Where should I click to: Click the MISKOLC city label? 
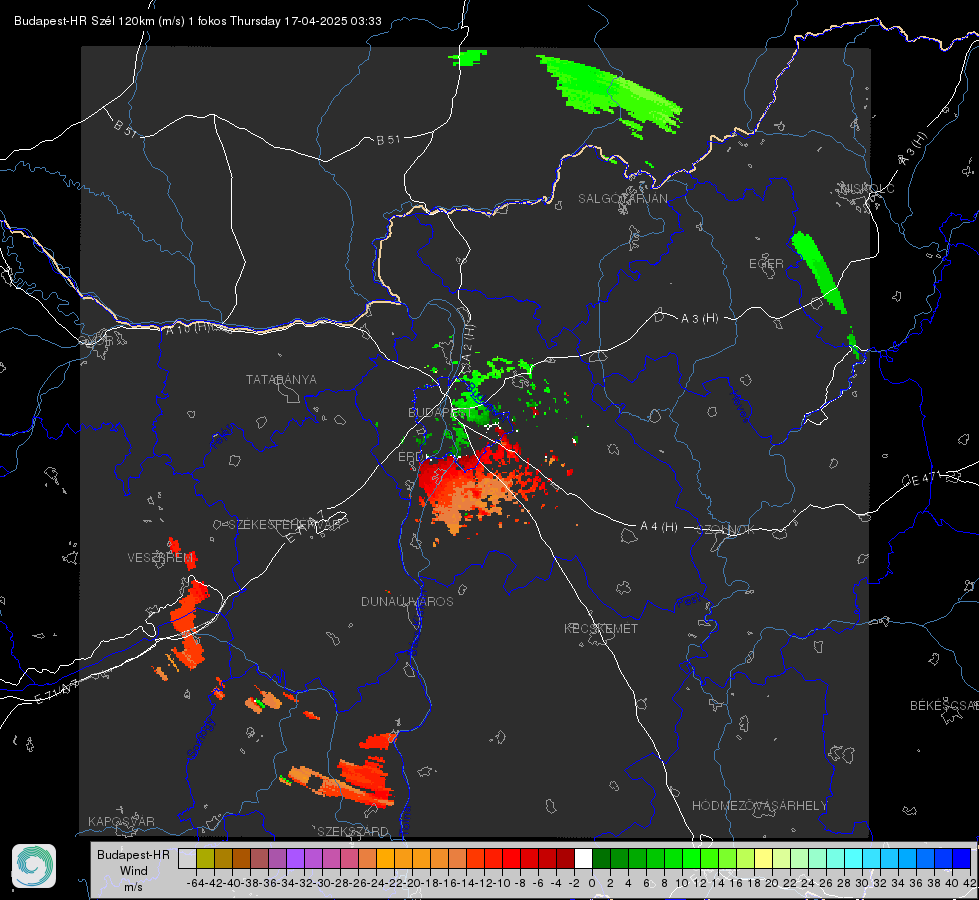(x=867, y=188)
